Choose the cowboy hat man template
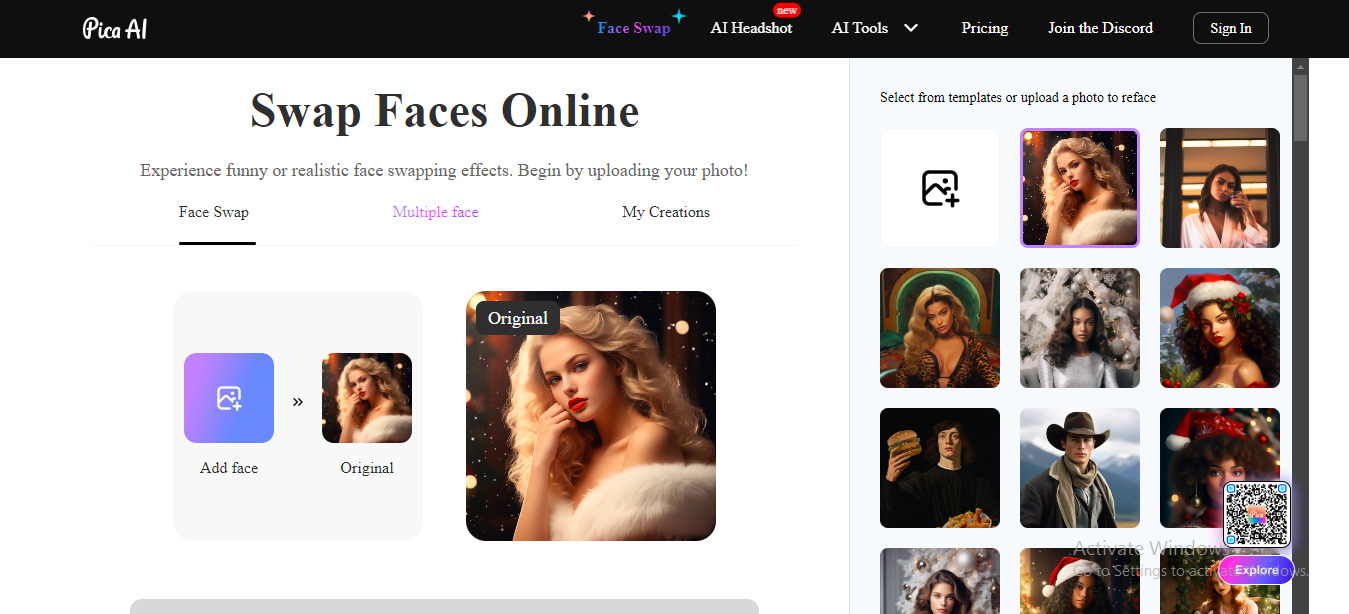1349x614 pixels. click(1080, 468)
